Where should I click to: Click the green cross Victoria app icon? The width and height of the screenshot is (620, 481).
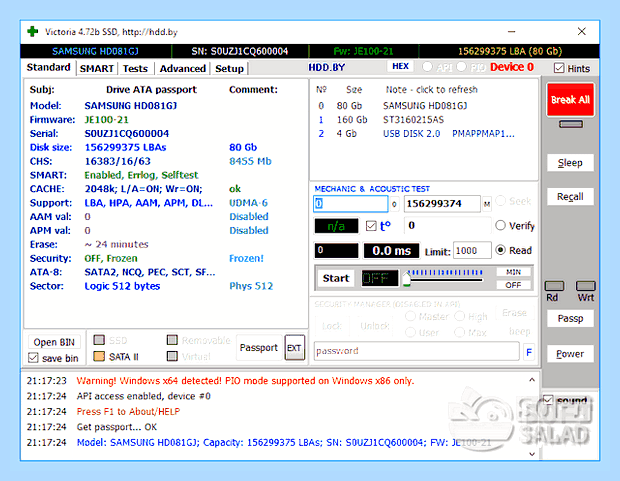32,32
